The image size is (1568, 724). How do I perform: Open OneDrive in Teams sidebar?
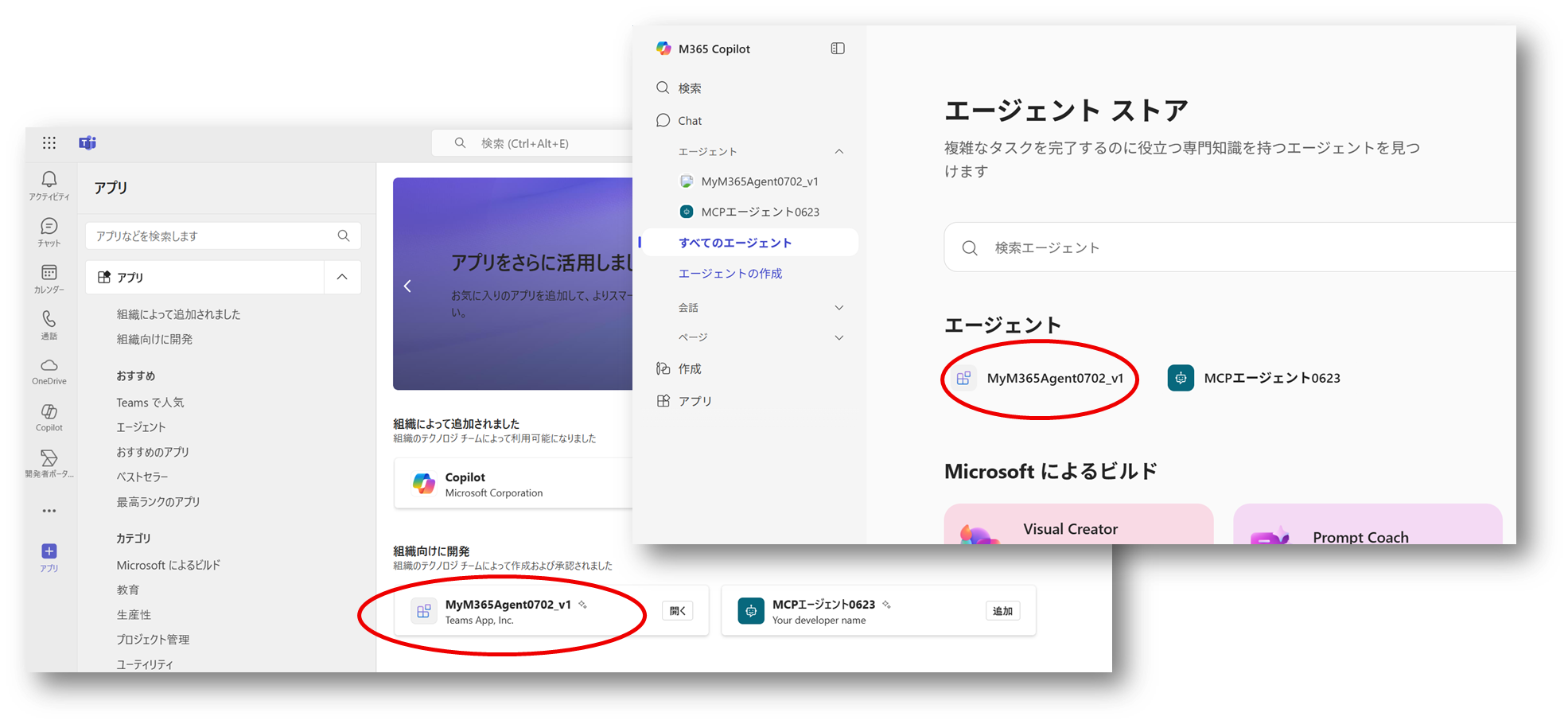pyautogui.click(x=49, y=371)
